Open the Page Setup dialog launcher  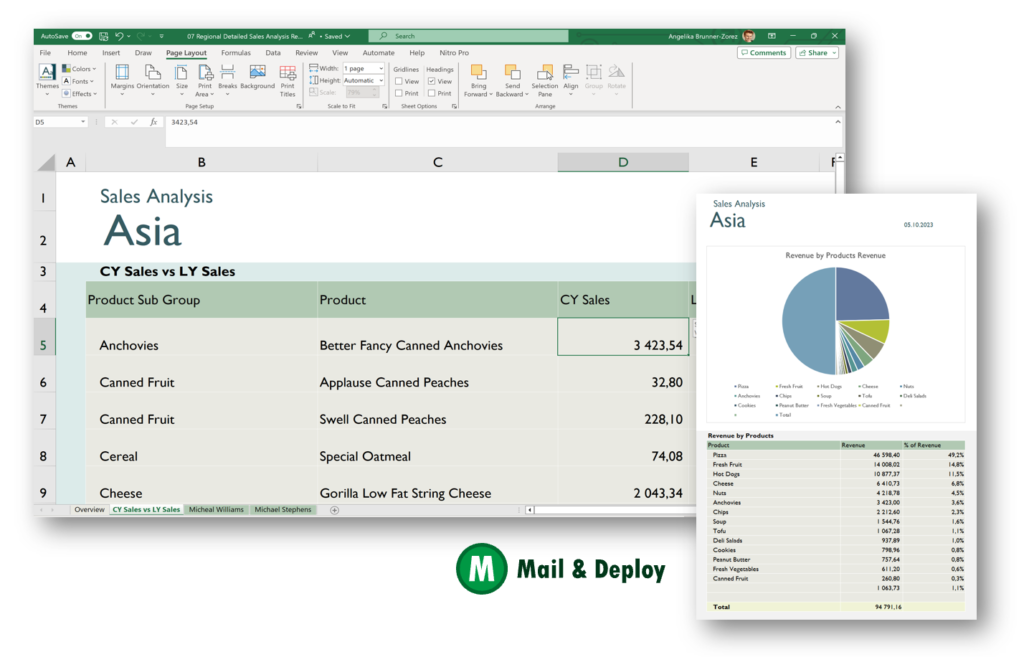coord(299,106)
